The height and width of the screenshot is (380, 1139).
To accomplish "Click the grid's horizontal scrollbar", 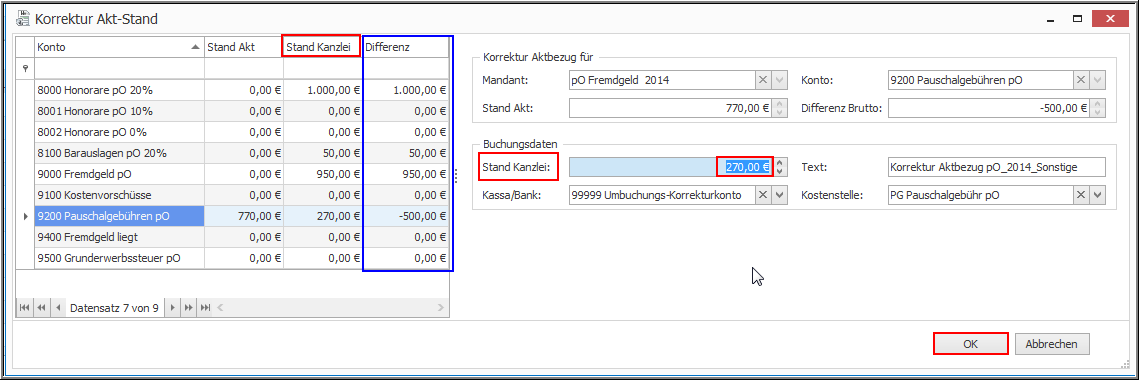I will coord(331,308).
